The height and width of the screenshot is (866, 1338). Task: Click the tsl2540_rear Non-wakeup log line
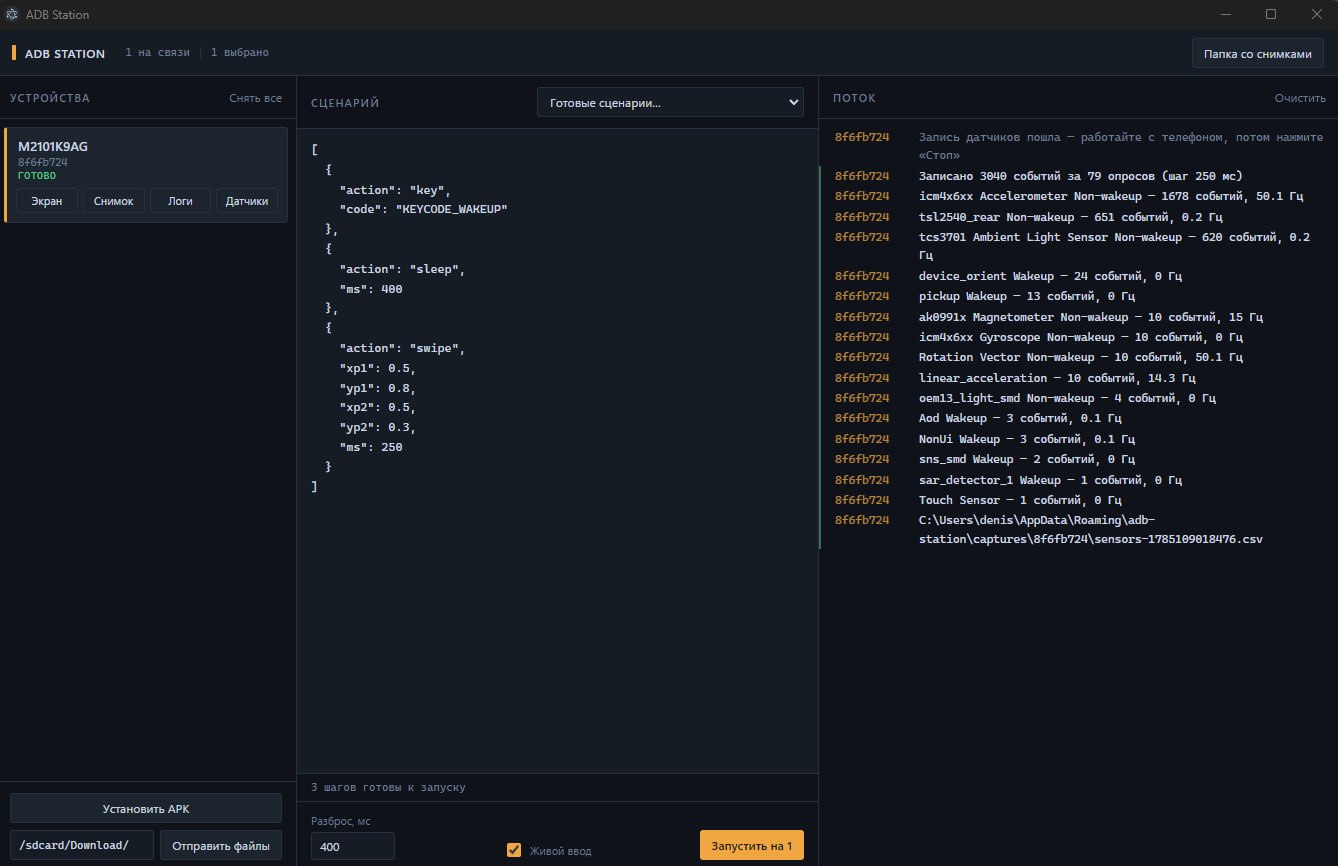1071,217
